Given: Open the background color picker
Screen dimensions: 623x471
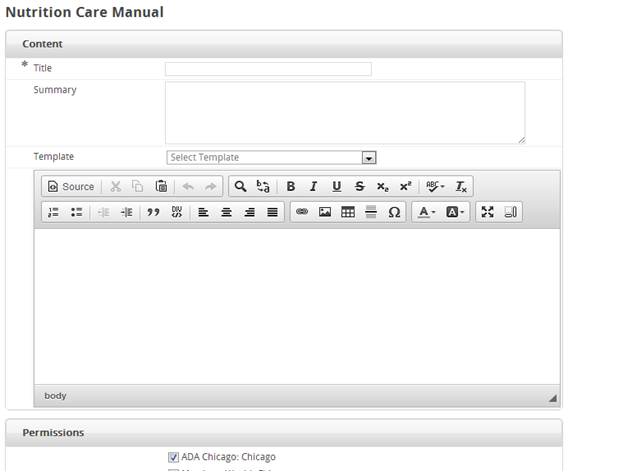Looking at the screenshot, I should [455, 212].
